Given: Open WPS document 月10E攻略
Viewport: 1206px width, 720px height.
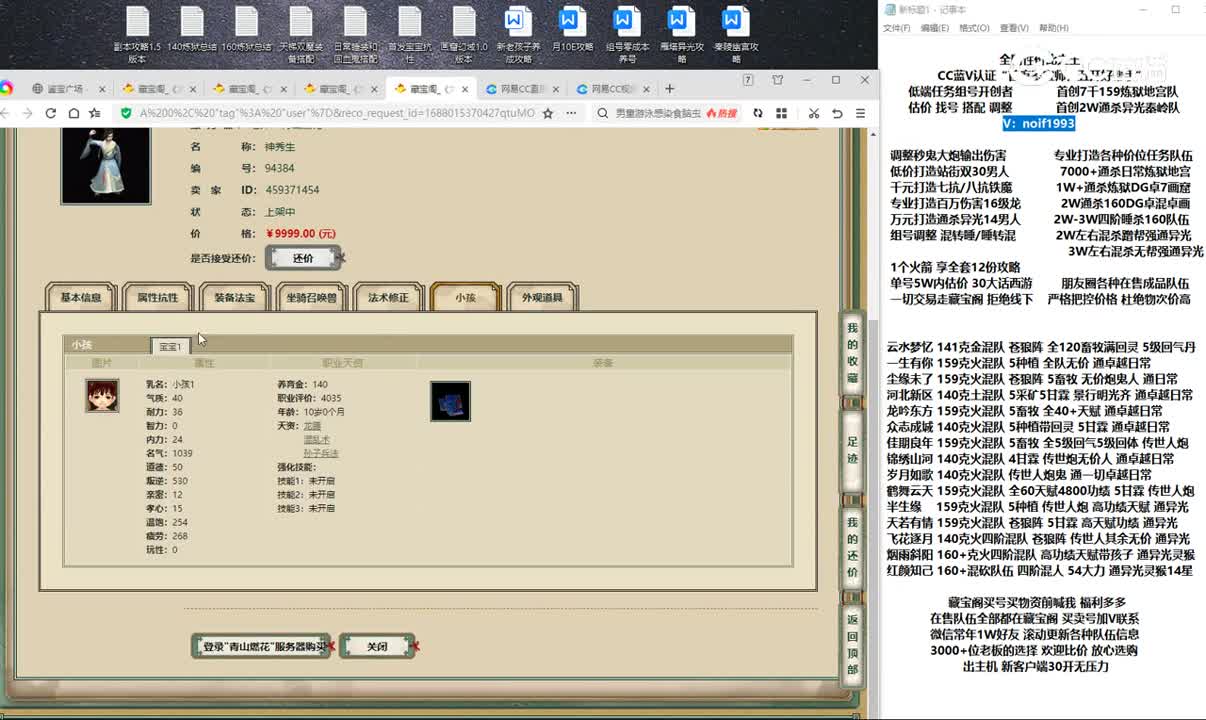Looking at the screenshot, I should 572,28.
